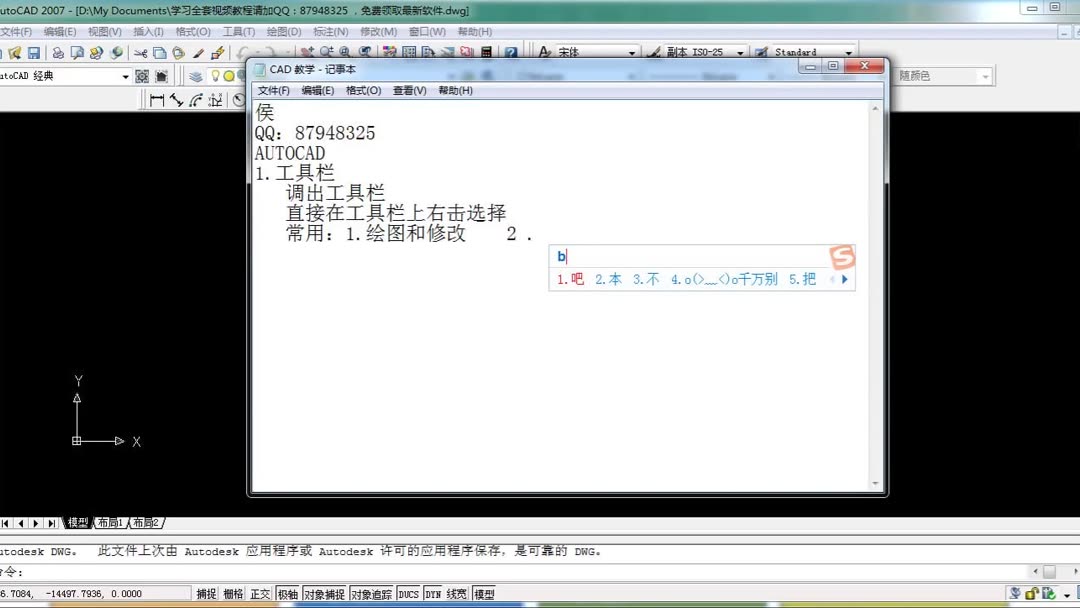Open the AutoCAD 经典 workspace dropdown
This screenshot has width=1080, height=608.
[x=124, y=75]
